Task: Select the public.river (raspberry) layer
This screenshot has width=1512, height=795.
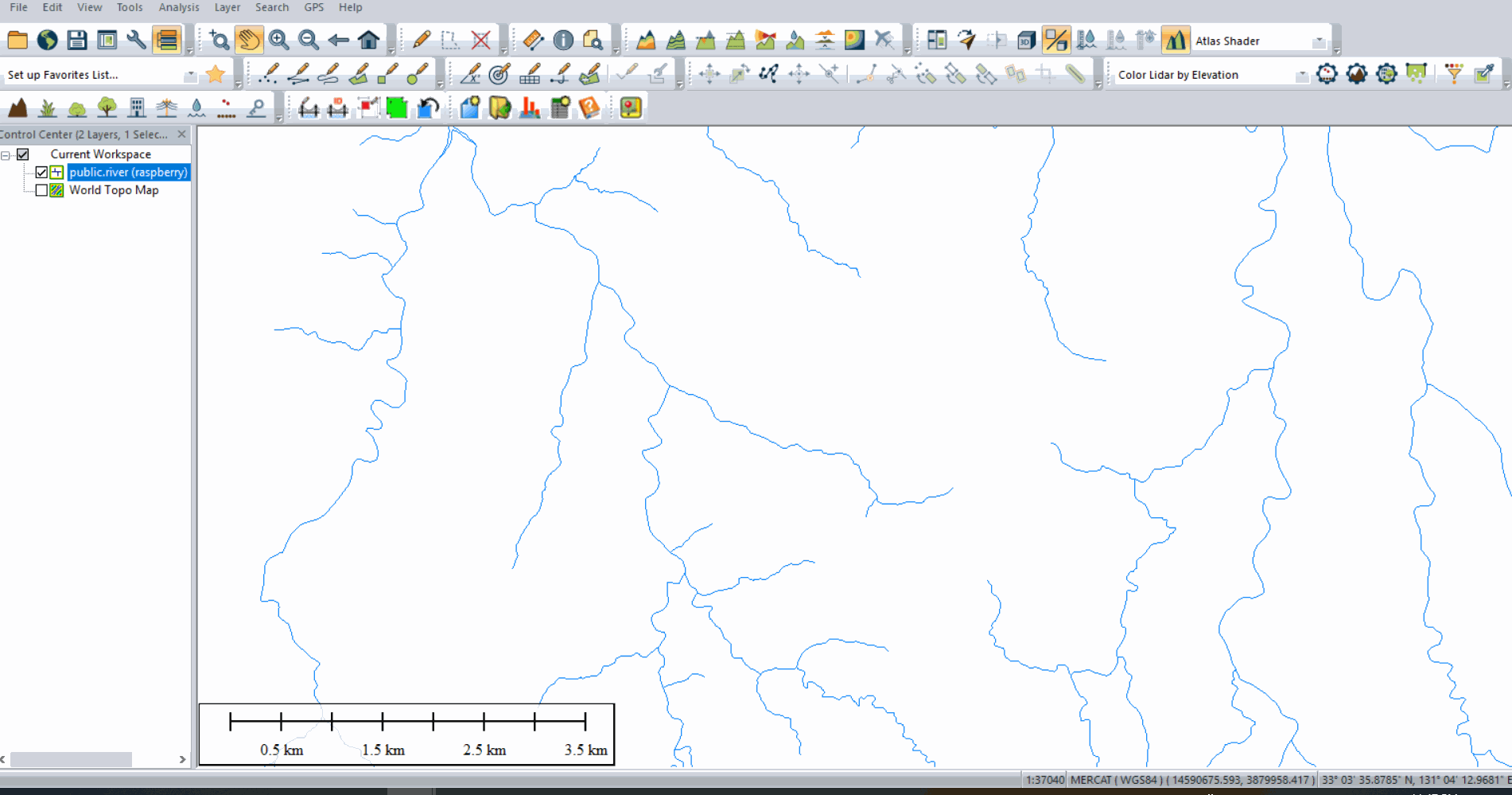Action: pos(128,172)
